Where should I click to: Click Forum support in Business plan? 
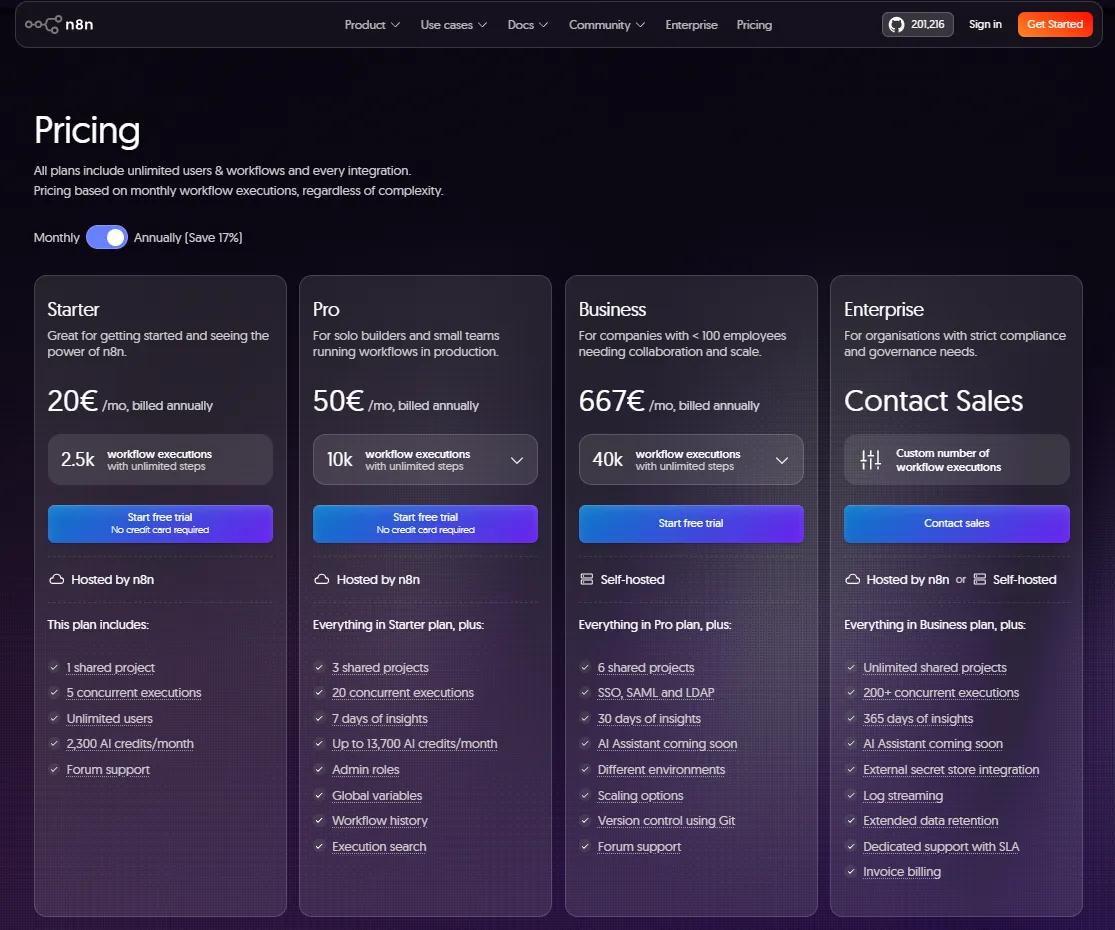(639, 846)
